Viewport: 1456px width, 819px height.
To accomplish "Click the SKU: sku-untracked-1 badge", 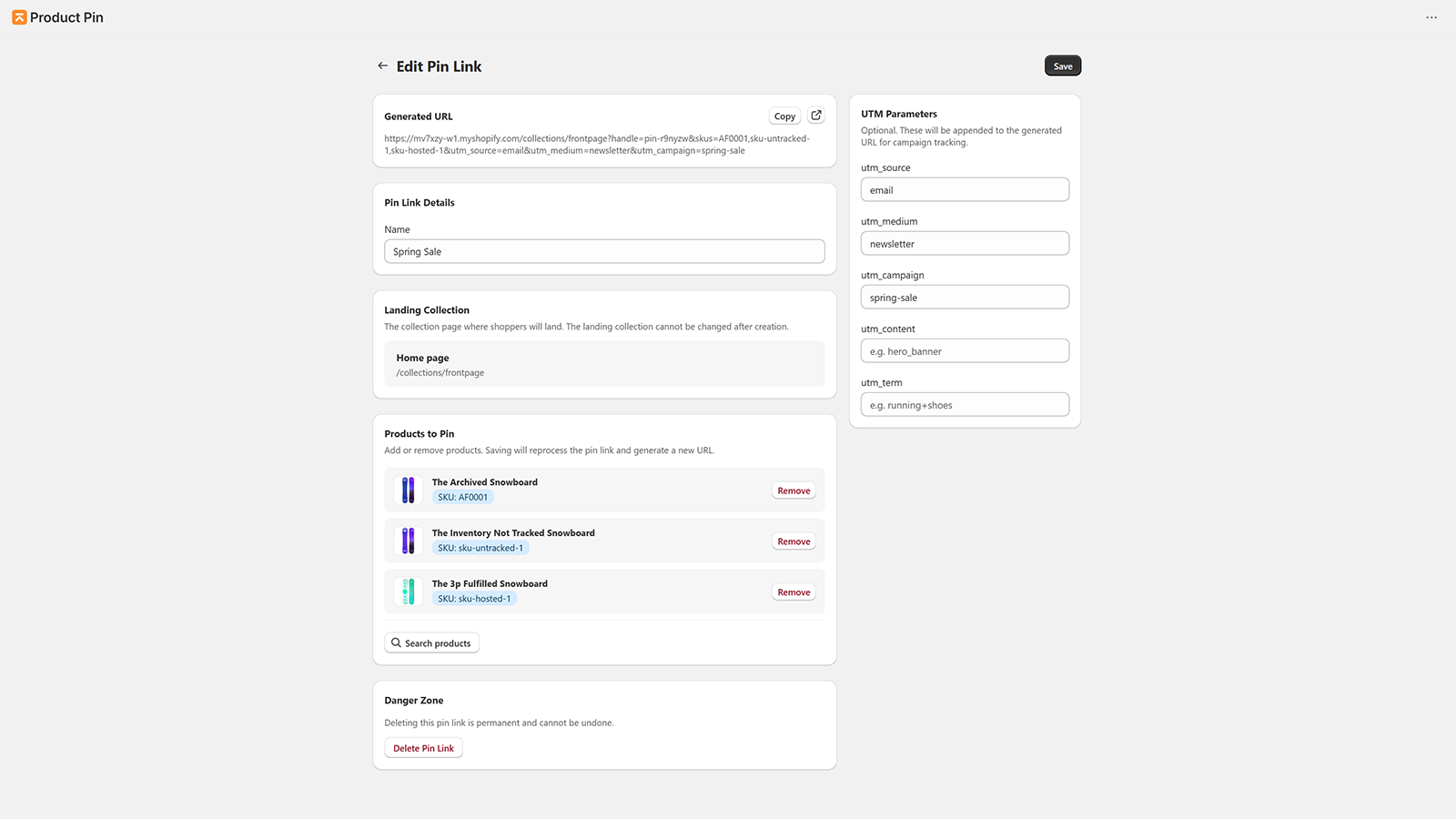I will (x=480, y=548).
